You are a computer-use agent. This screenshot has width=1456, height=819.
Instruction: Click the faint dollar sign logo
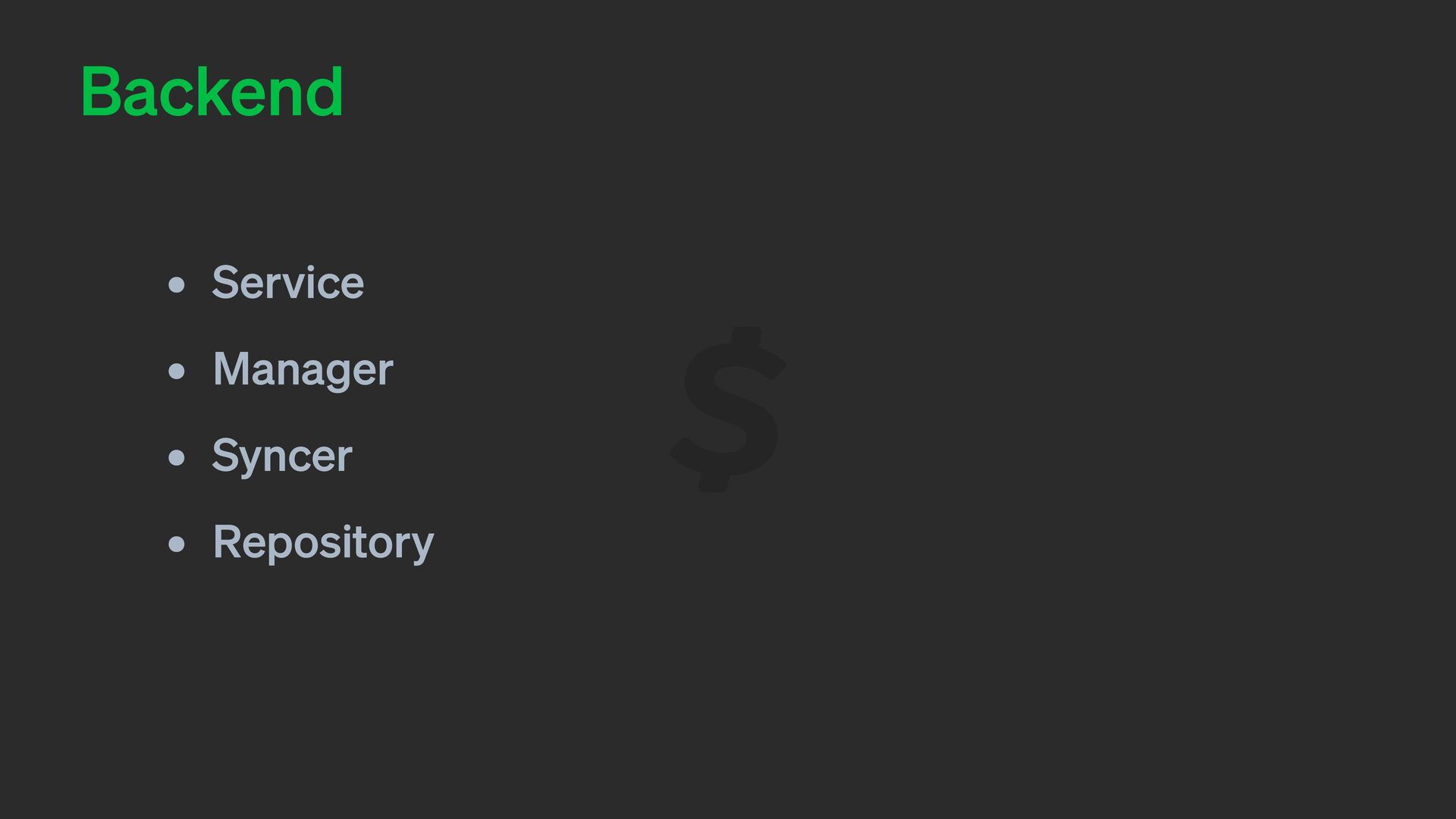(727, 409)
